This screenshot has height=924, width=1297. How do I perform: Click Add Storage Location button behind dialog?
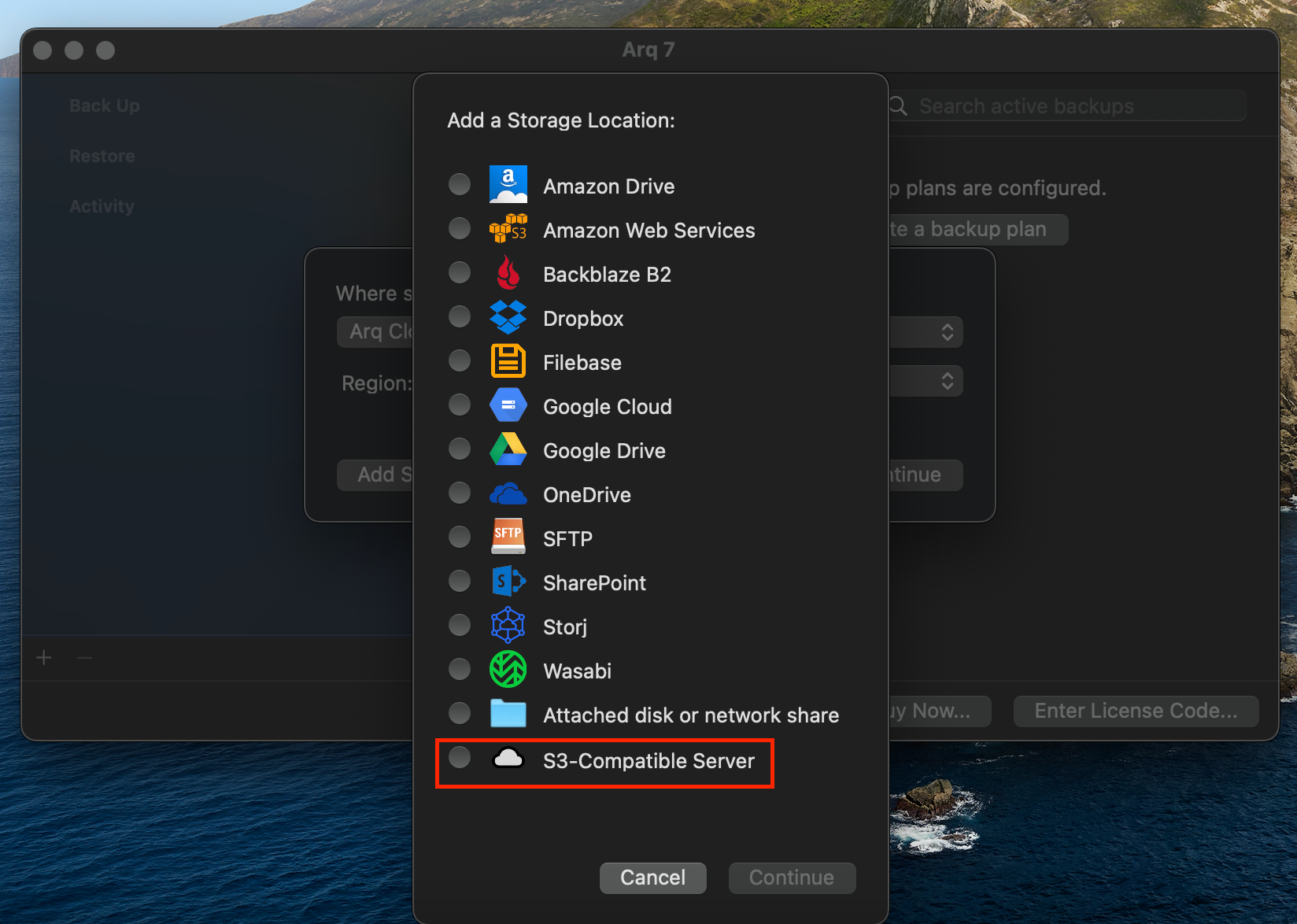[375, 475]
